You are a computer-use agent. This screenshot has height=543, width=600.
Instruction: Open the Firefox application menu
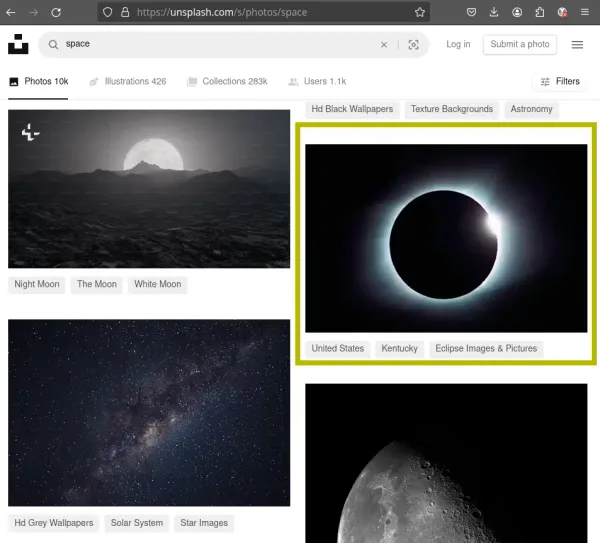pos(585,12)
